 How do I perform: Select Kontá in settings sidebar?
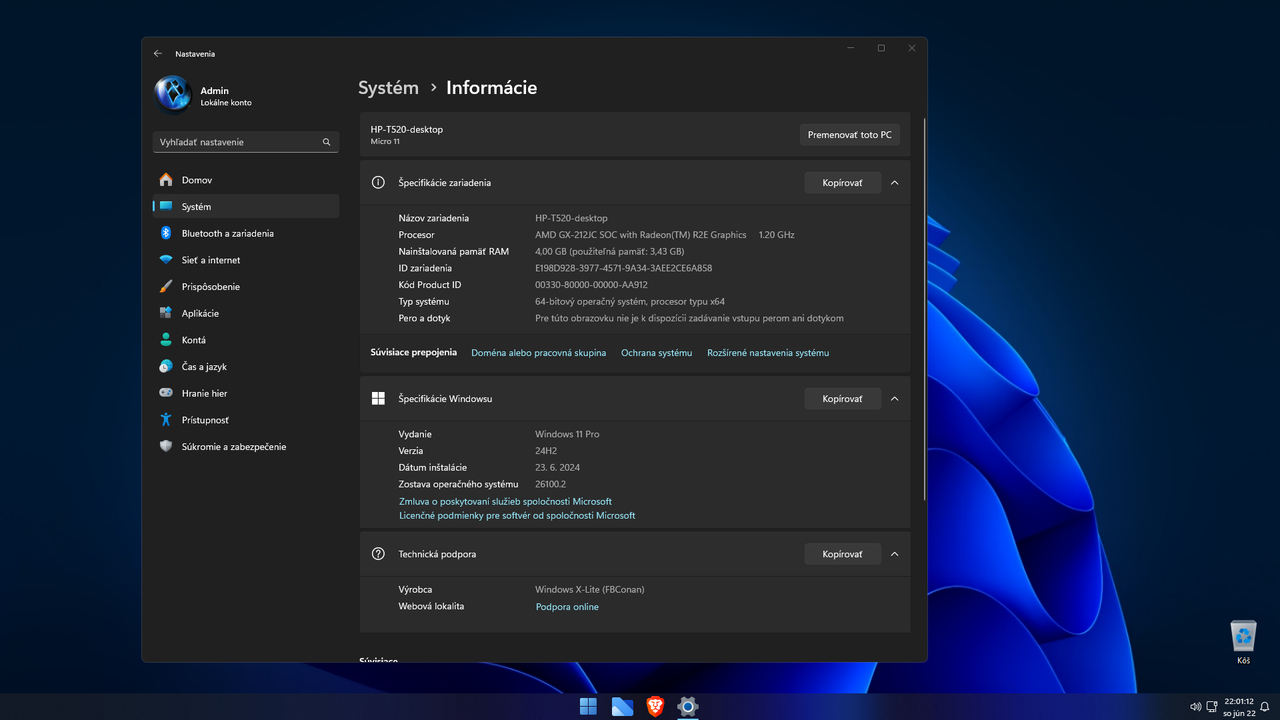246,340
